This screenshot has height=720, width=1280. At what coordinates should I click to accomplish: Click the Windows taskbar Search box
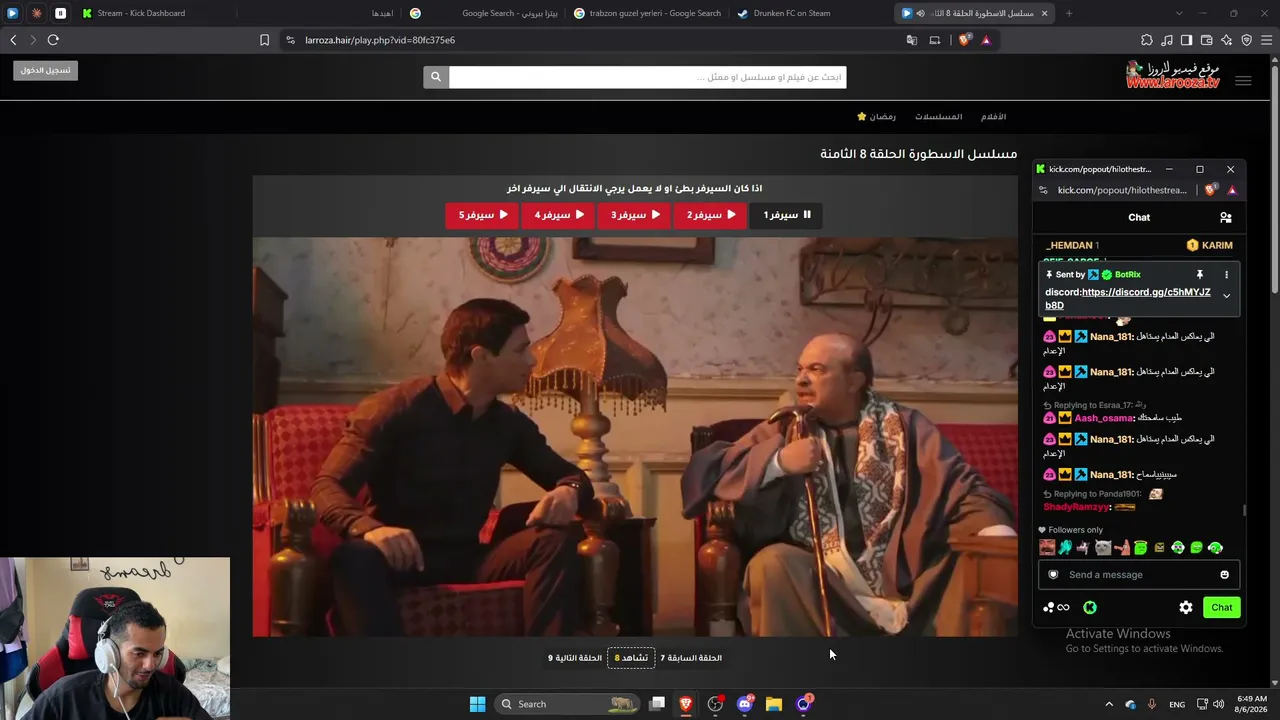pos(567,704)
